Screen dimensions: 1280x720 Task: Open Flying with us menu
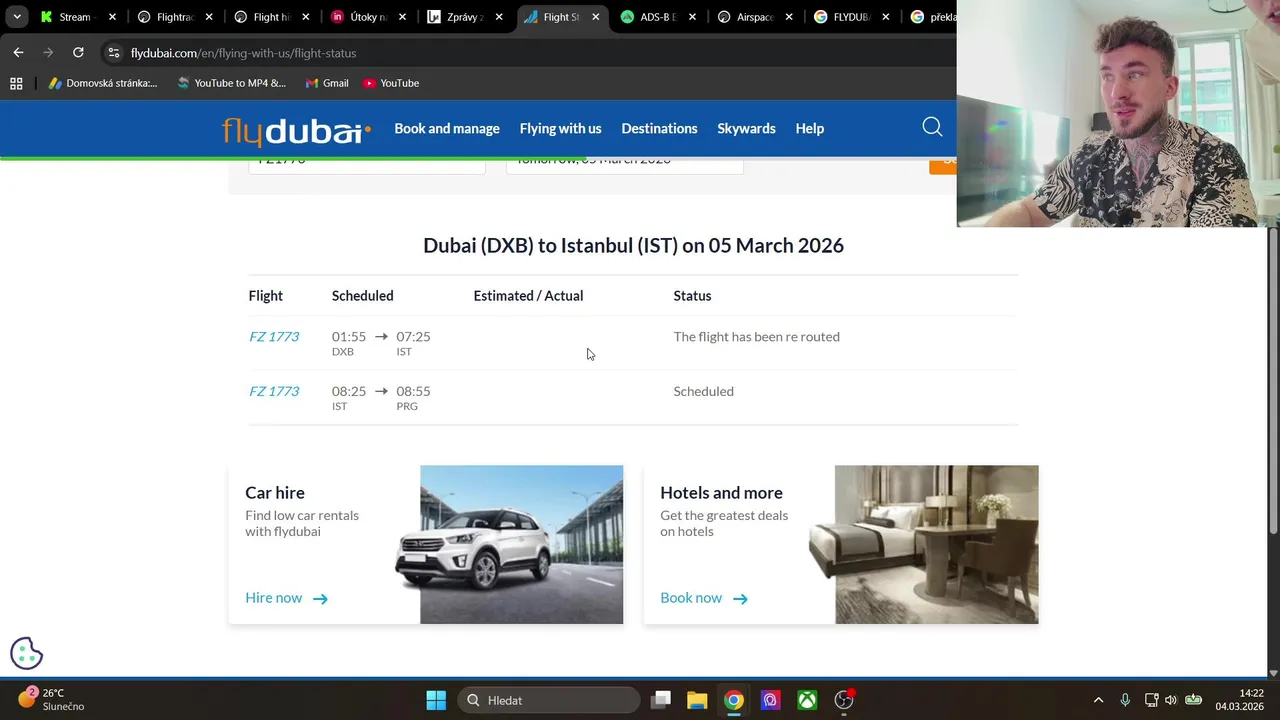[x=560, y=128]
